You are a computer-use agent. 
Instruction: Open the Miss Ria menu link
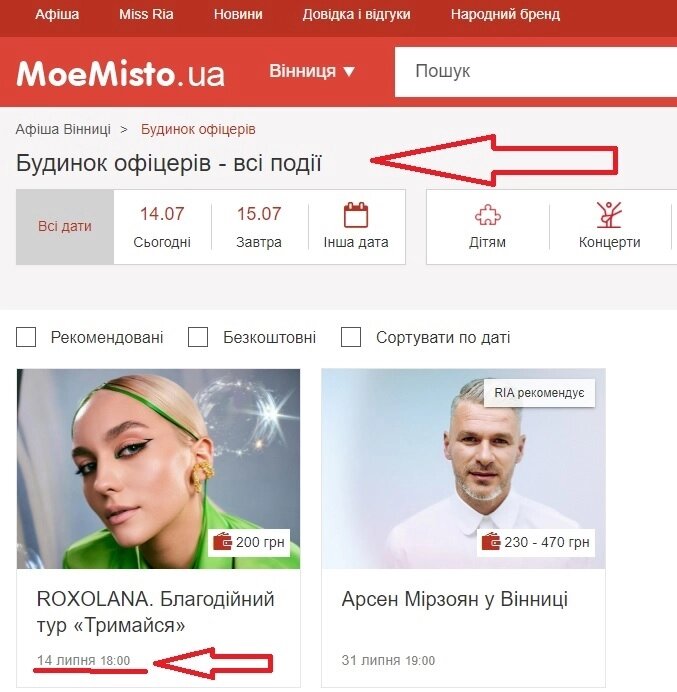pos(146,14)
